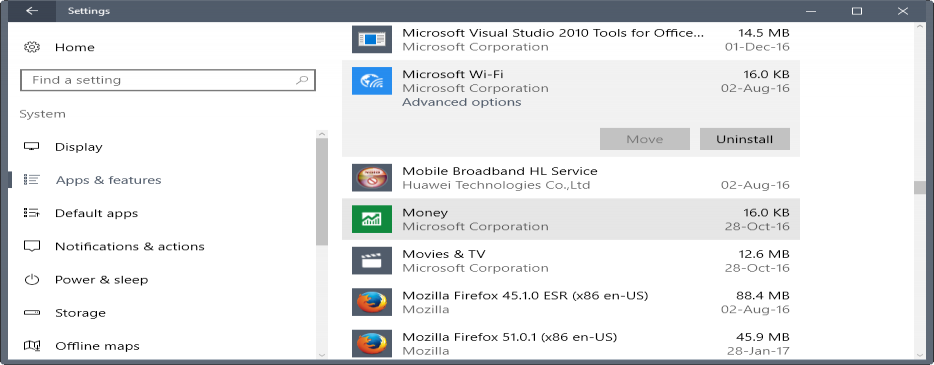Click the Storage drive icon
The width and height of the screenshot is (934, 365).
(32, 313)
